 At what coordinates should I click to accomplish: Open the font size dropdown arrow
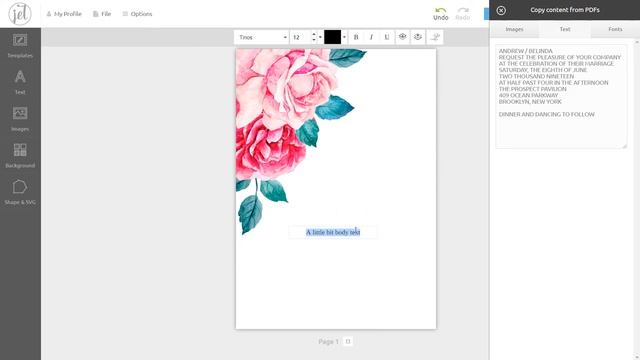pos(320,37)
